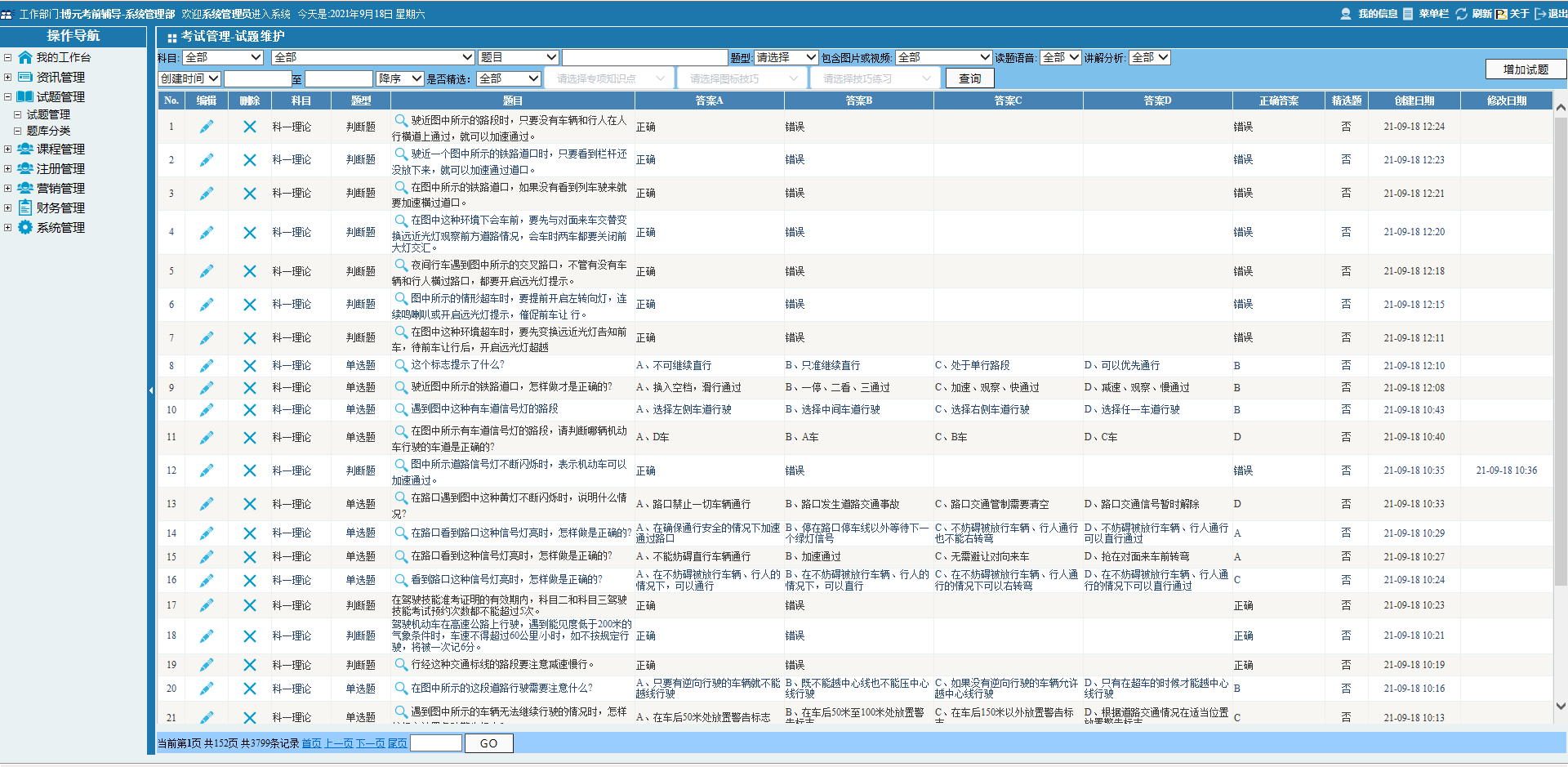Open the 创建时间 dropdown
This screenshot has width=1568, height=767.
click(x=189, y=78)
